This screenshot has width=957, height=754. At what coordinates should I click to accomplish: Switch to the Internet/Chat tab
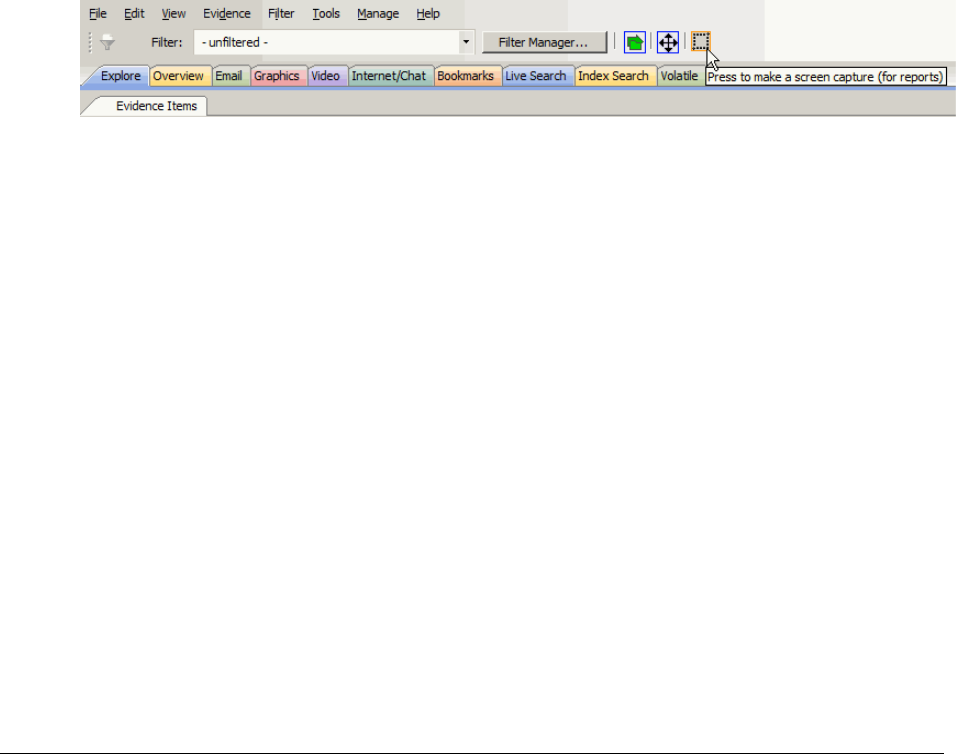(389, 76)
